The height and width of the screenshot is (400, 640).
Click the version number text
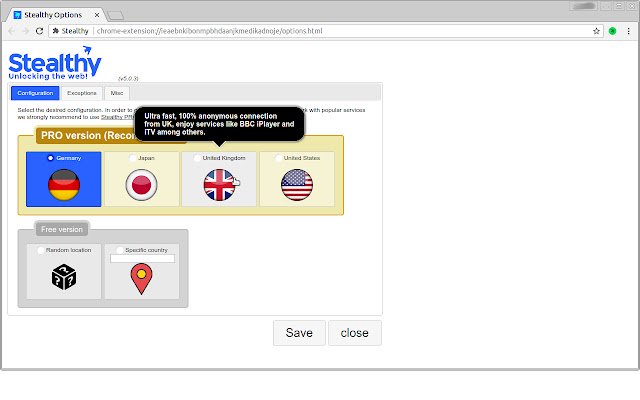click(x=128, y=78)
